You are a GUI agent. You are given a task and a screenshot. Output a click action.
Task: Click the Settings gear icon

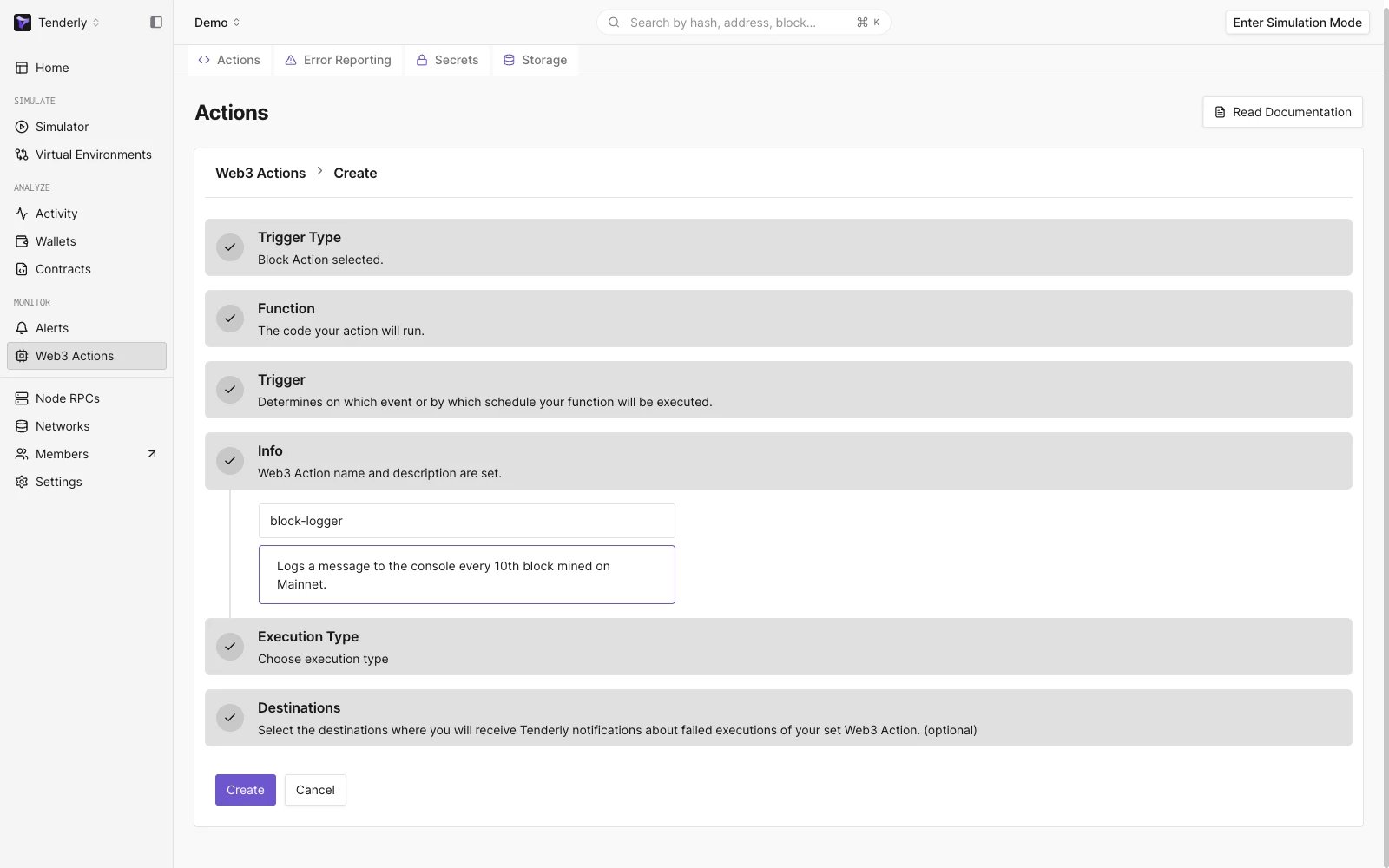(22, 482)
